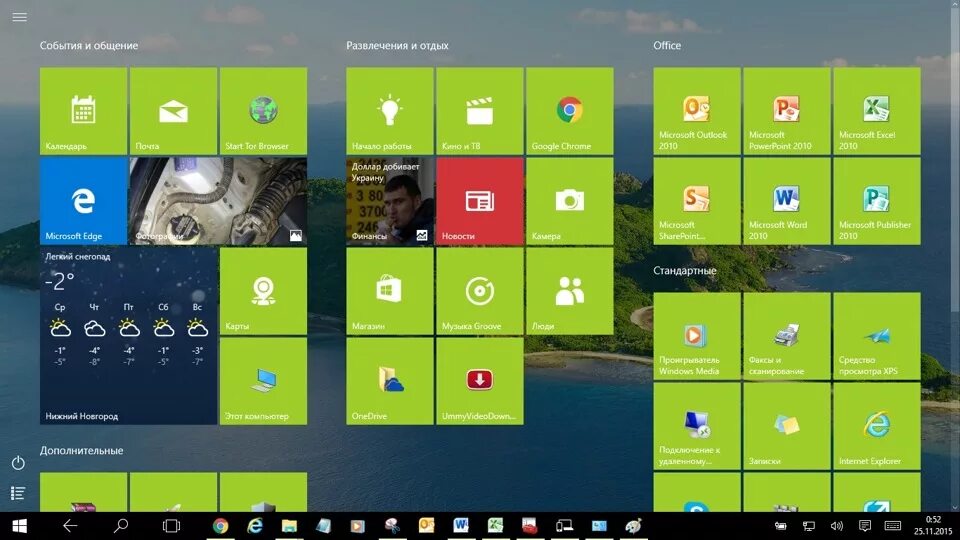
Task: Open the Action Center notifications icon
Action: coord(864,526)
